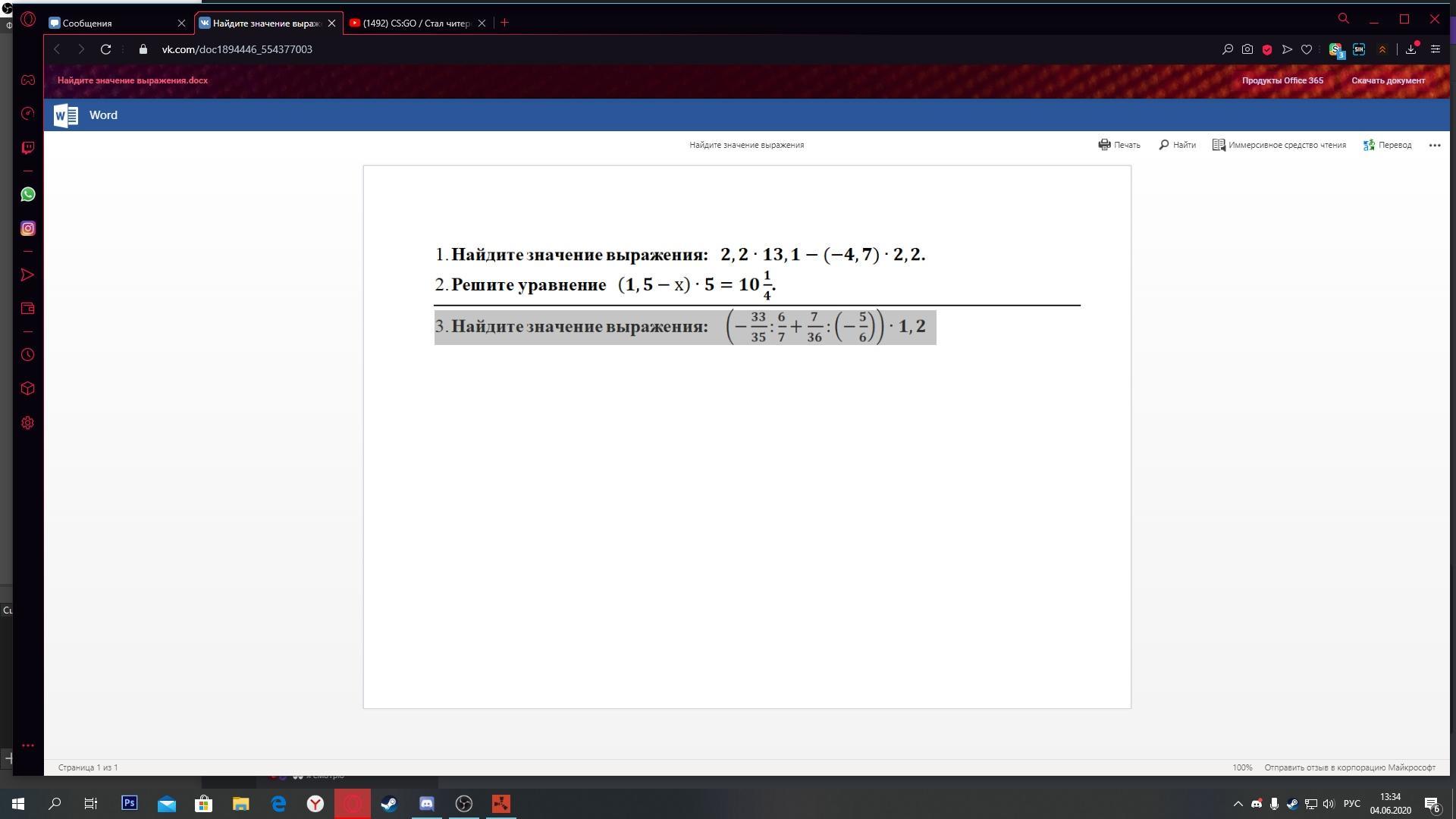Open Twitch panel in sidebar
This screenshot has width=1456, height=819.
pyautogui.click(x=28, y=147)
